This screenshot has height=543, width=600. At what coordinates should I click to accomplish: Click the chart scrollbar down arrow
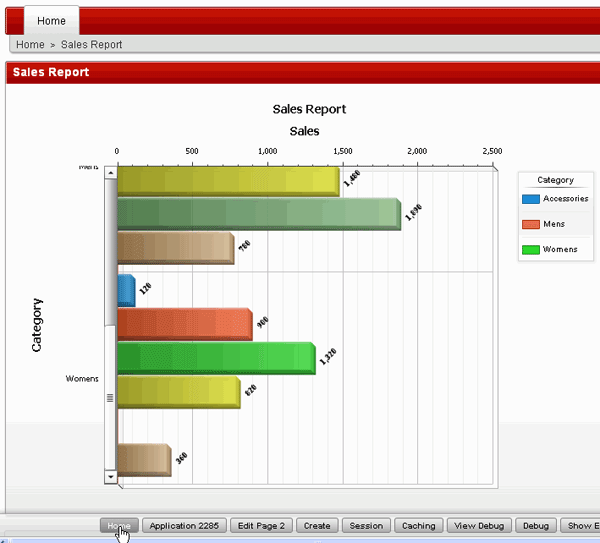tap(111, 477)
